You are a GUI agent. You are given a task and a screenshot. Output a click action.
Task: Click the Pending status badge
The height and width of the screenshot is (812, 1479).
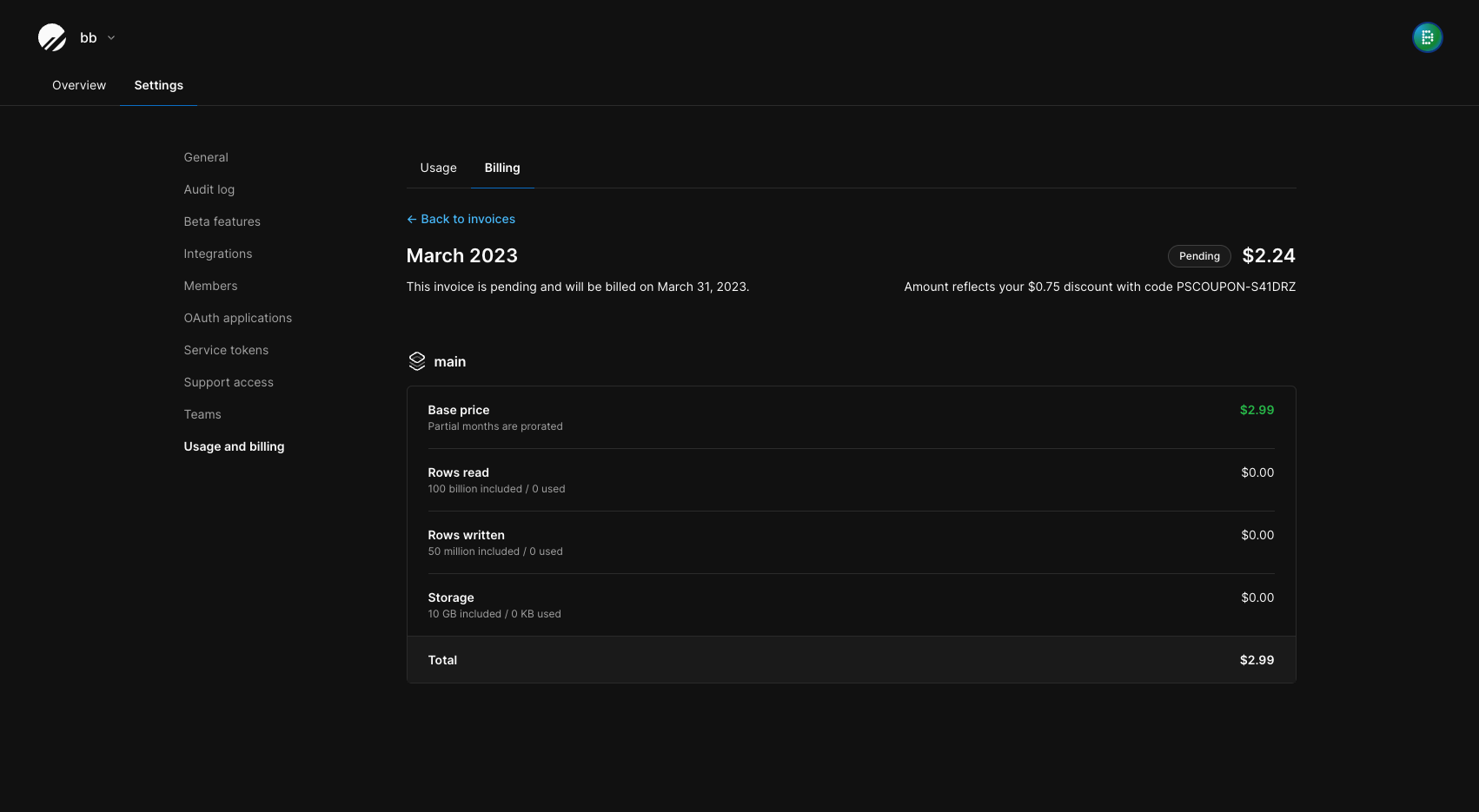point(1199,255)
